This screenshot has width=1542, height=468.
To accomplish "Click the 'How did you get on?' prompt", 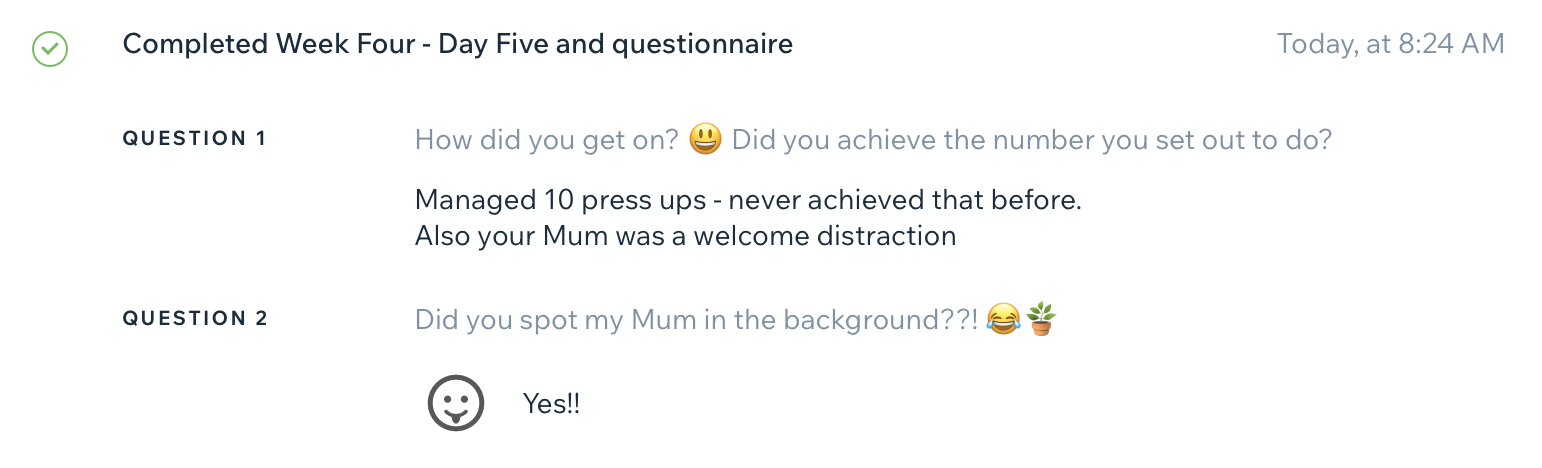I will [547, 140].
